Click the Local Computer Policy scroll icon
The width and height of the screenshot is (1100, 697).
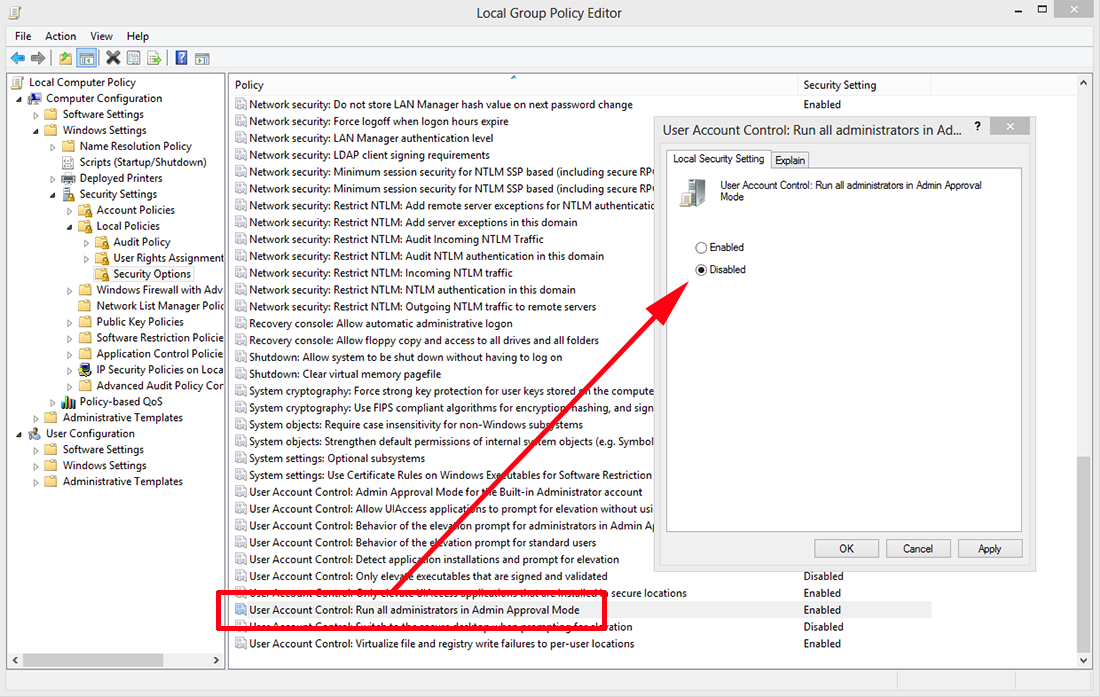pos(18,82)
